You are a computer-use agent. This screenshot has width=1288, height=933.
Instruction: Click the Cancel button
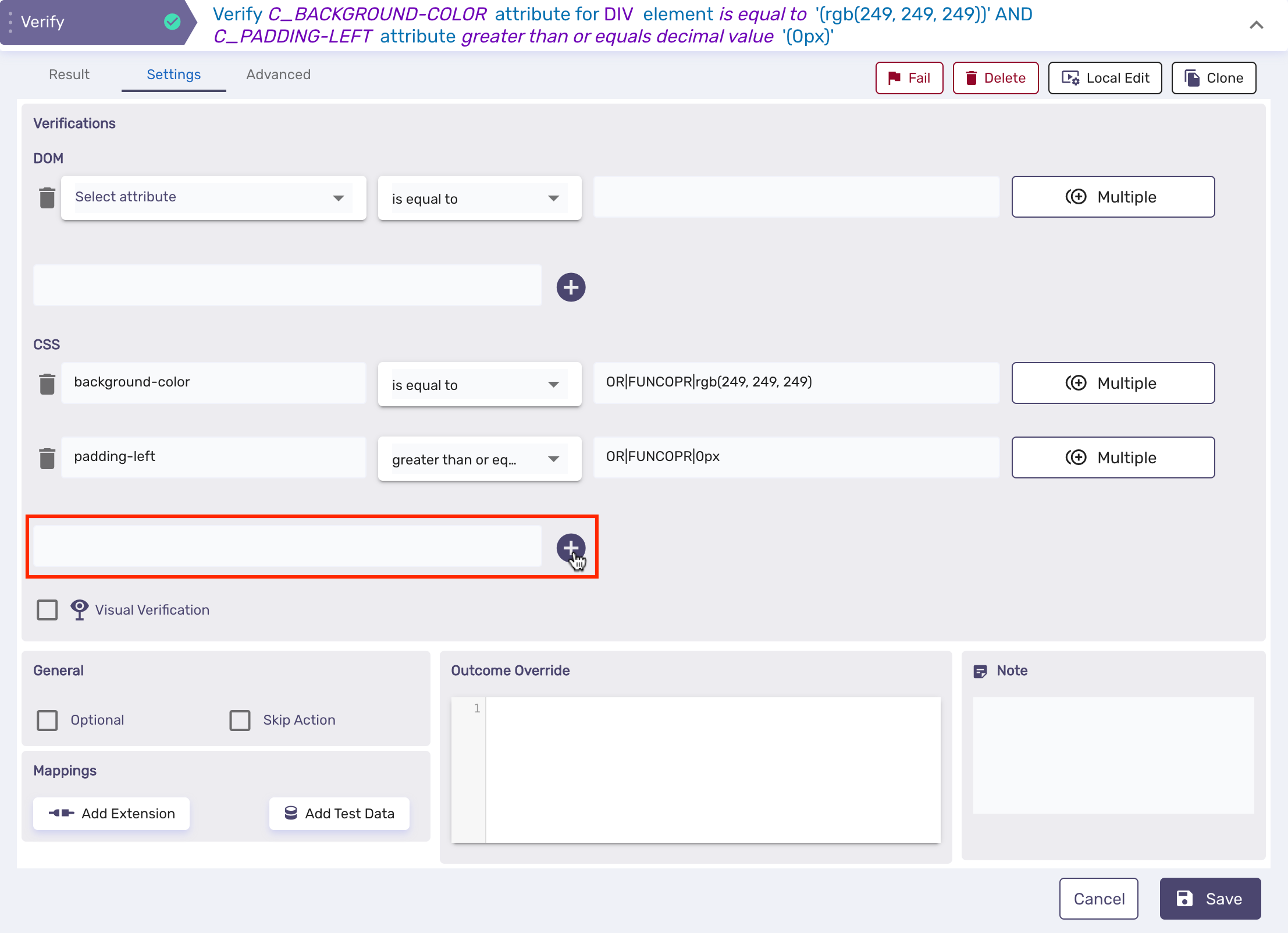tap(1098, 899)
